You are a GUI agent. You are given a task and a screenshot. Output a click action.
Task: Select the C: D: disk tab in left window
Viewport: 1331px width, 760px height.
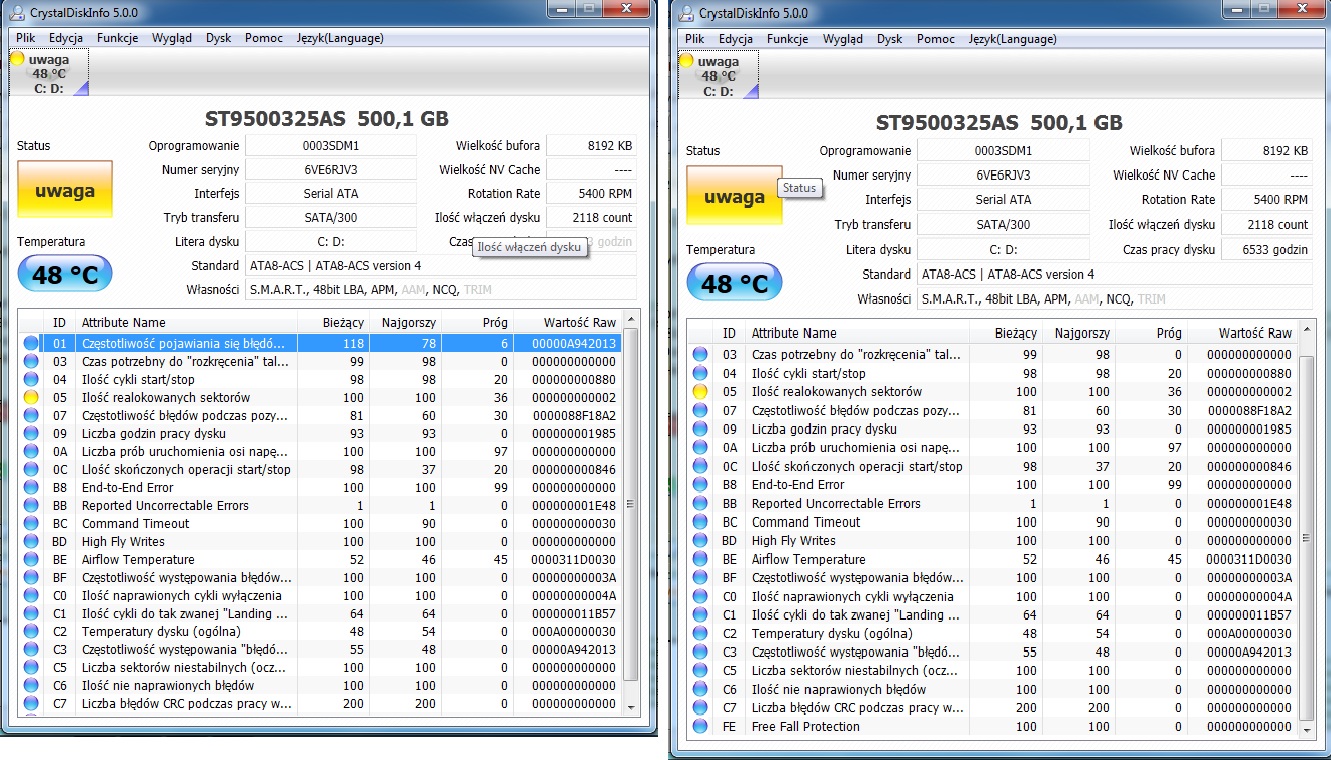click(x=49, y=74)
